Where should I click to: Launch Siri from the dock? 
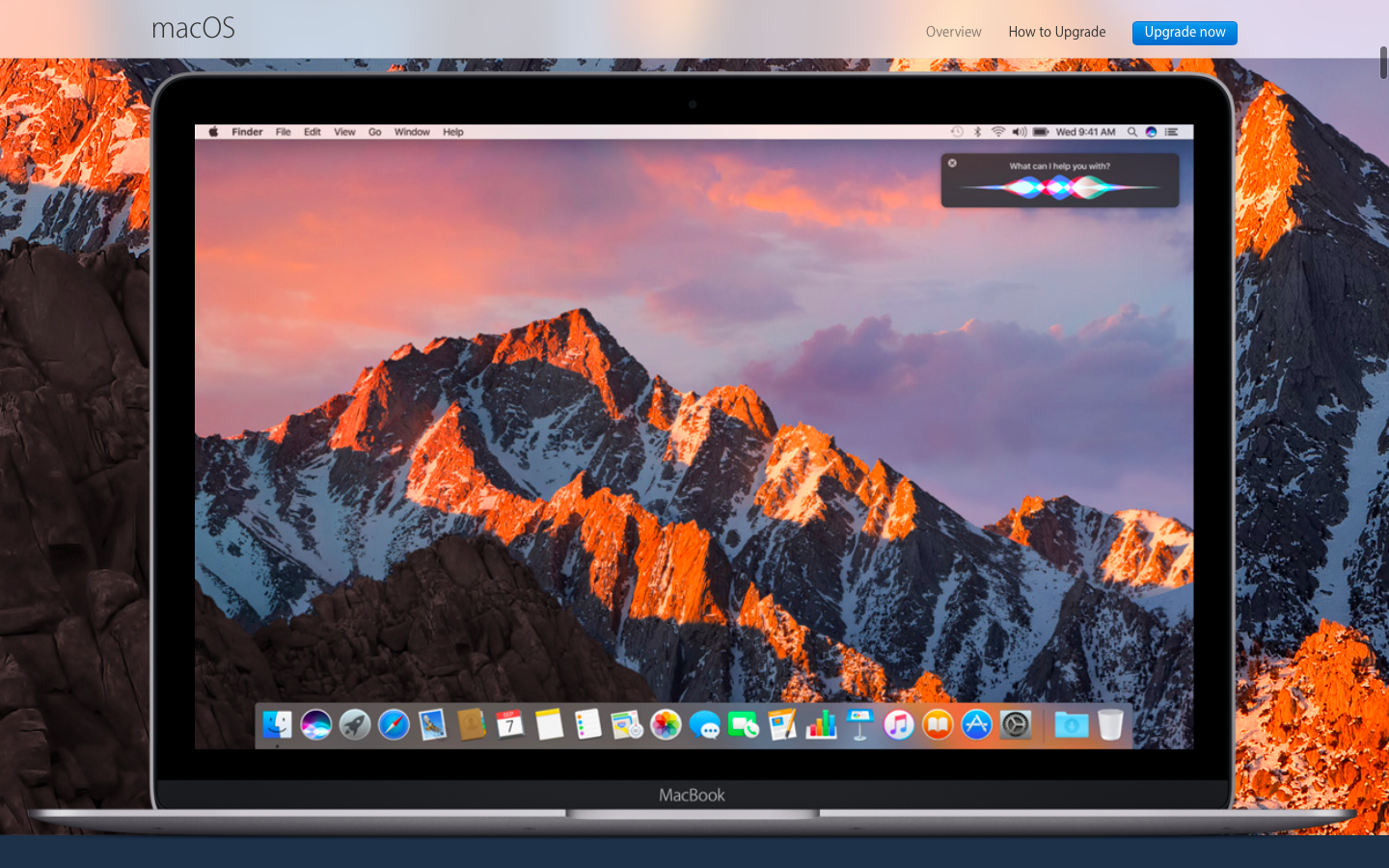[315, 724]
